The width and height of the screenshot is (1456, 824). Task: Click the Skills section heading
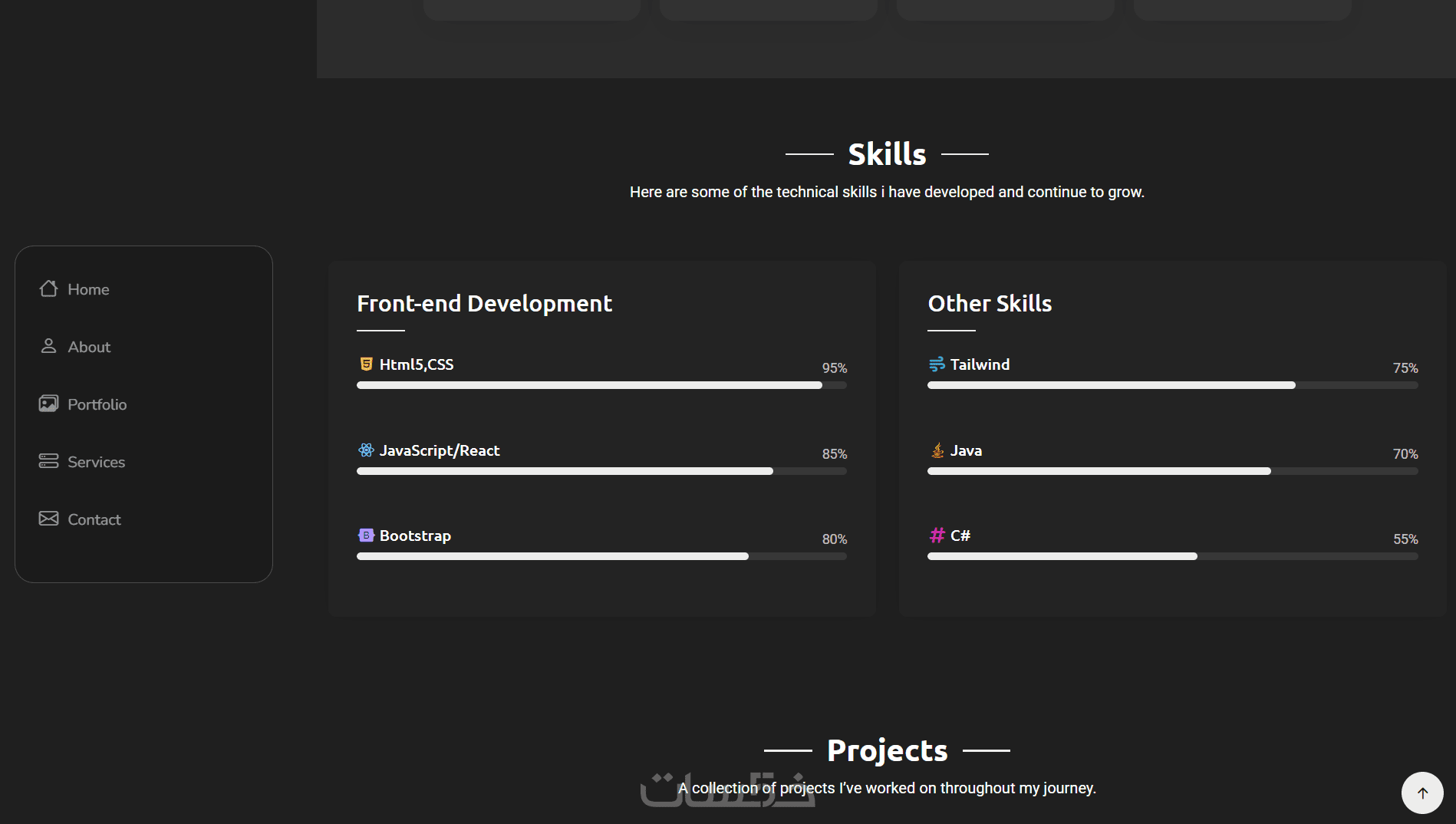point(887,154)
